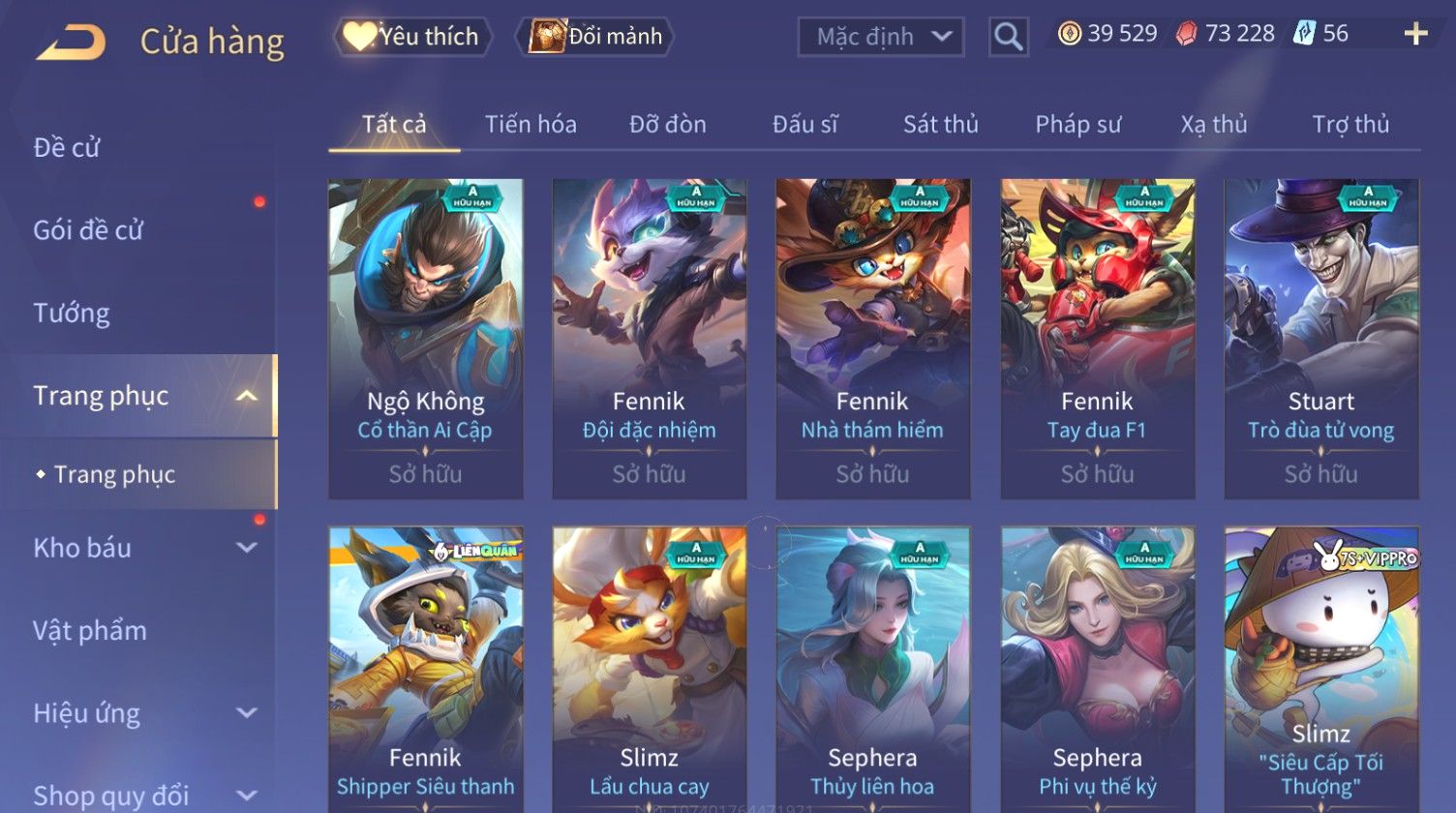Screen dimensions: 1456x813
Task: Open Yêu thích favorites heart button
Action: click(413, 37)
